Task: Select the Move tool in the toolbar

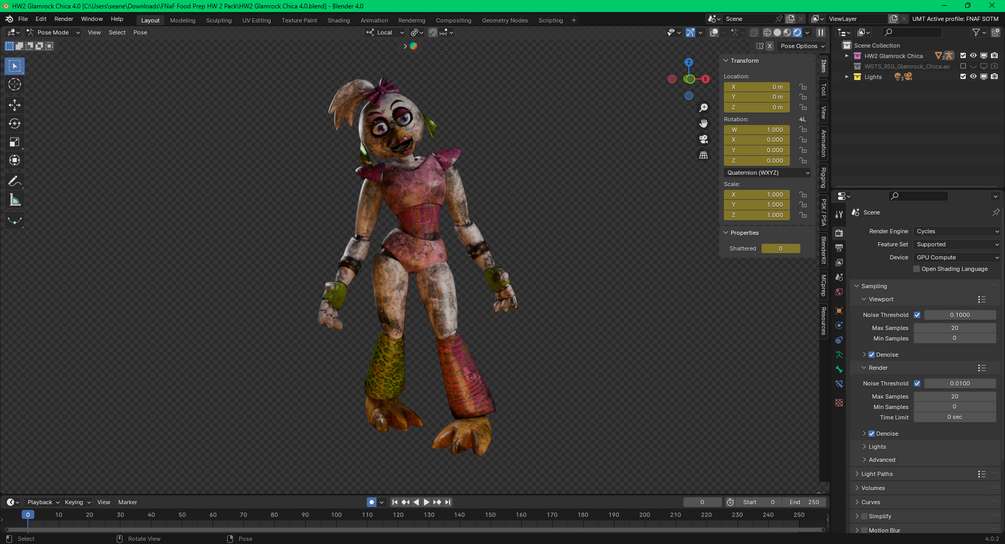Action: [15, 105]
